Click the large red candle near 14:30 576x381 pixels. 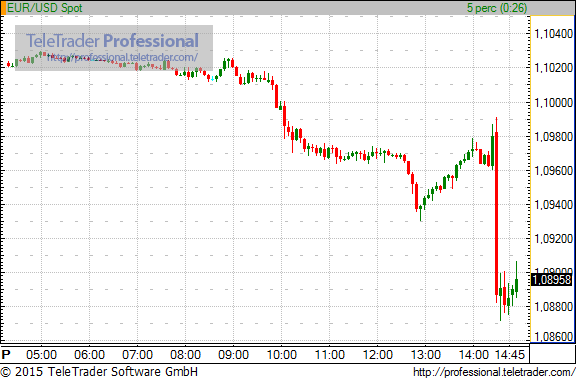(x=497, y=213)
